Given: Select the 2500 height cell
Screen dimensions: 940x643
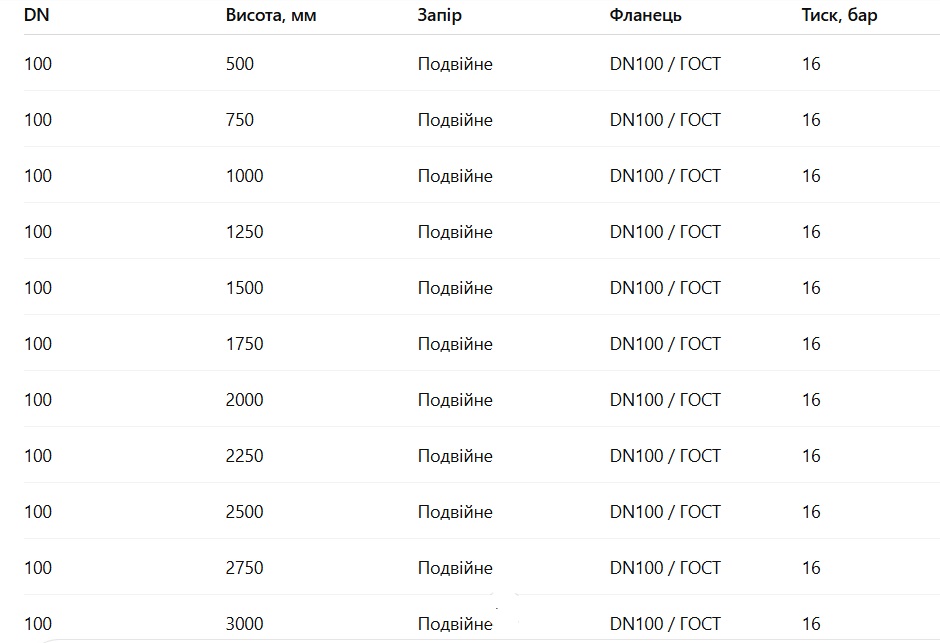Looking at the screenshot, I should pos(245,512).
